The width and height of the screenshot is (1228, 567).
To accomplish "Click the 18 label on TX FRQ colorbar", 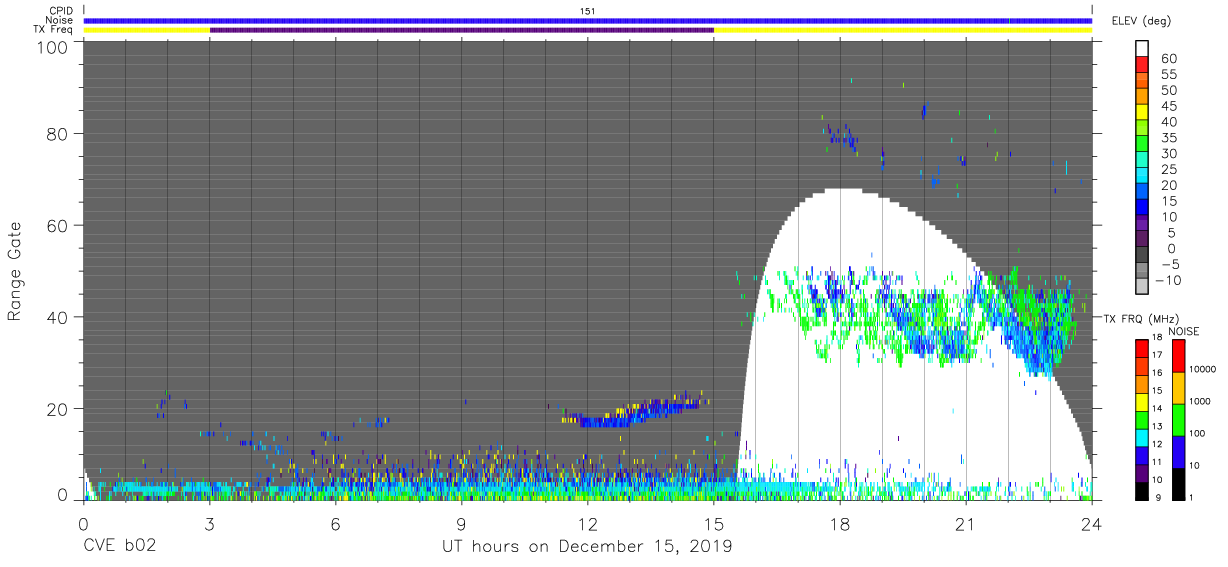I will click(1156, 338).
